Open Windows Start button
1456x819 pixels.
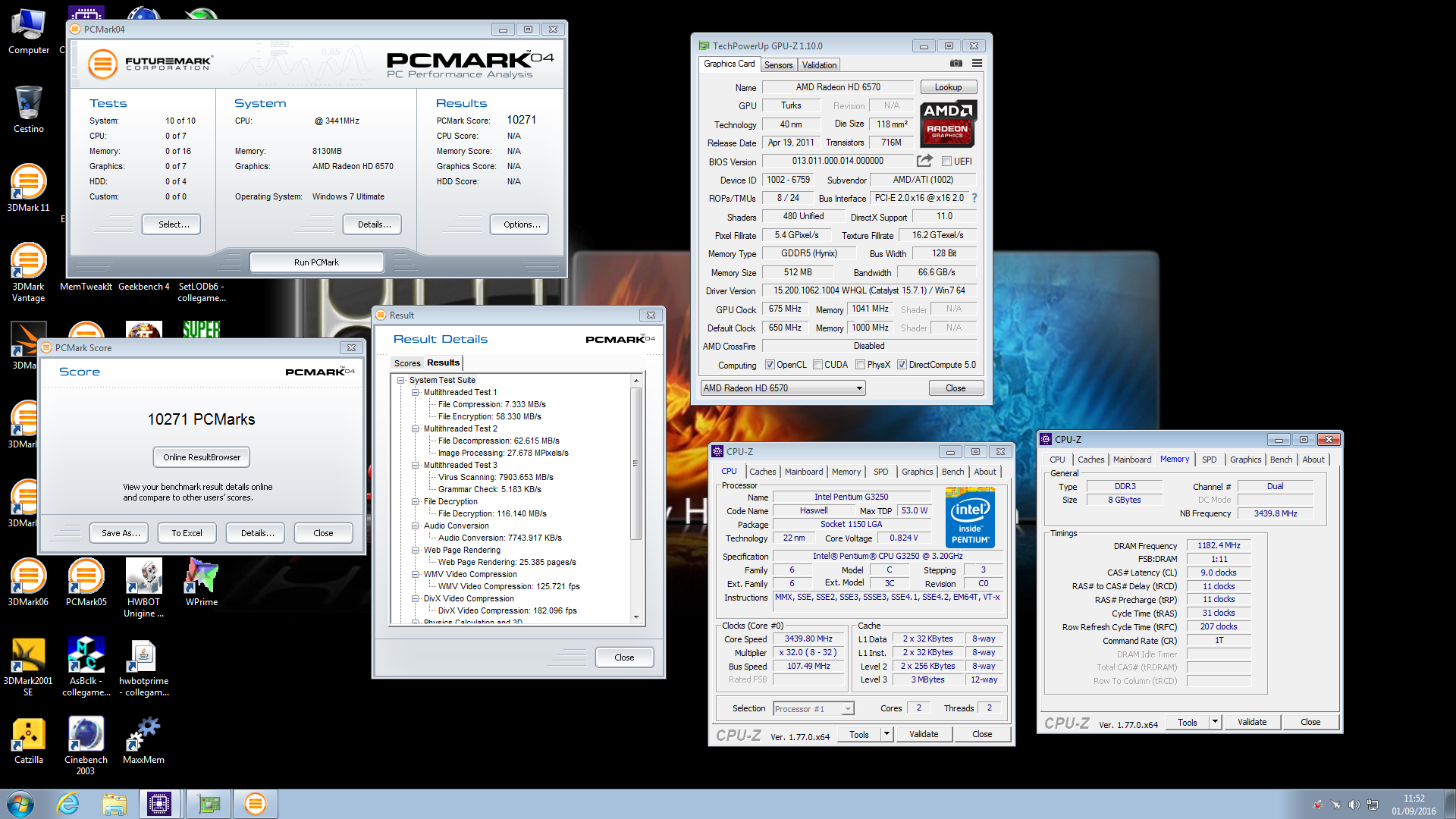pos(20,804)
